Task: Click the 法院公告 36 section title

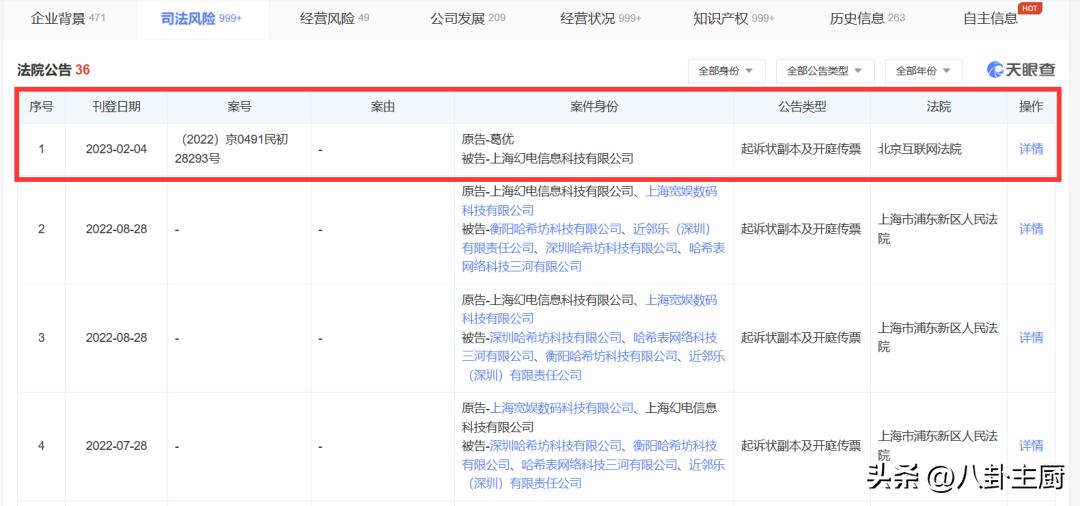Action: click(54, 70)
